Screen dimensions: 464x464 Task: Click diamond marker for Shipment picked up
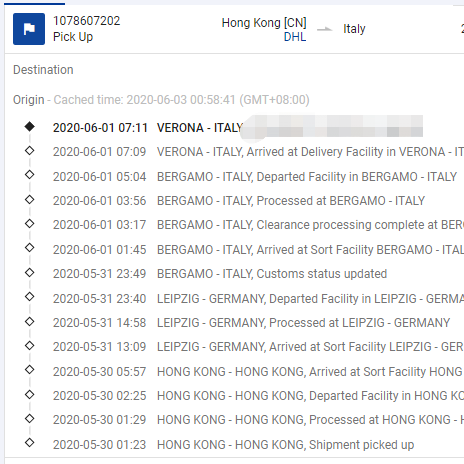click(x=30, y=443)
